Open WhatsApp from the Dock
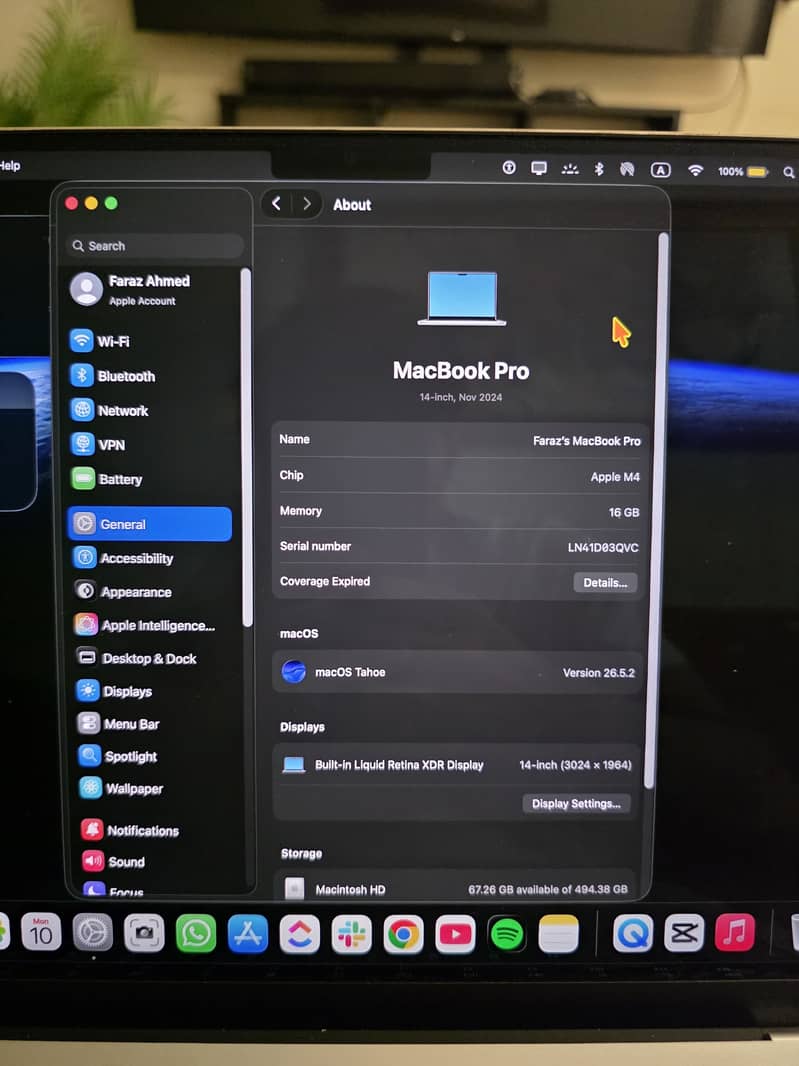The height and width of the screenshot is (1066, 799). pos(196,933)
